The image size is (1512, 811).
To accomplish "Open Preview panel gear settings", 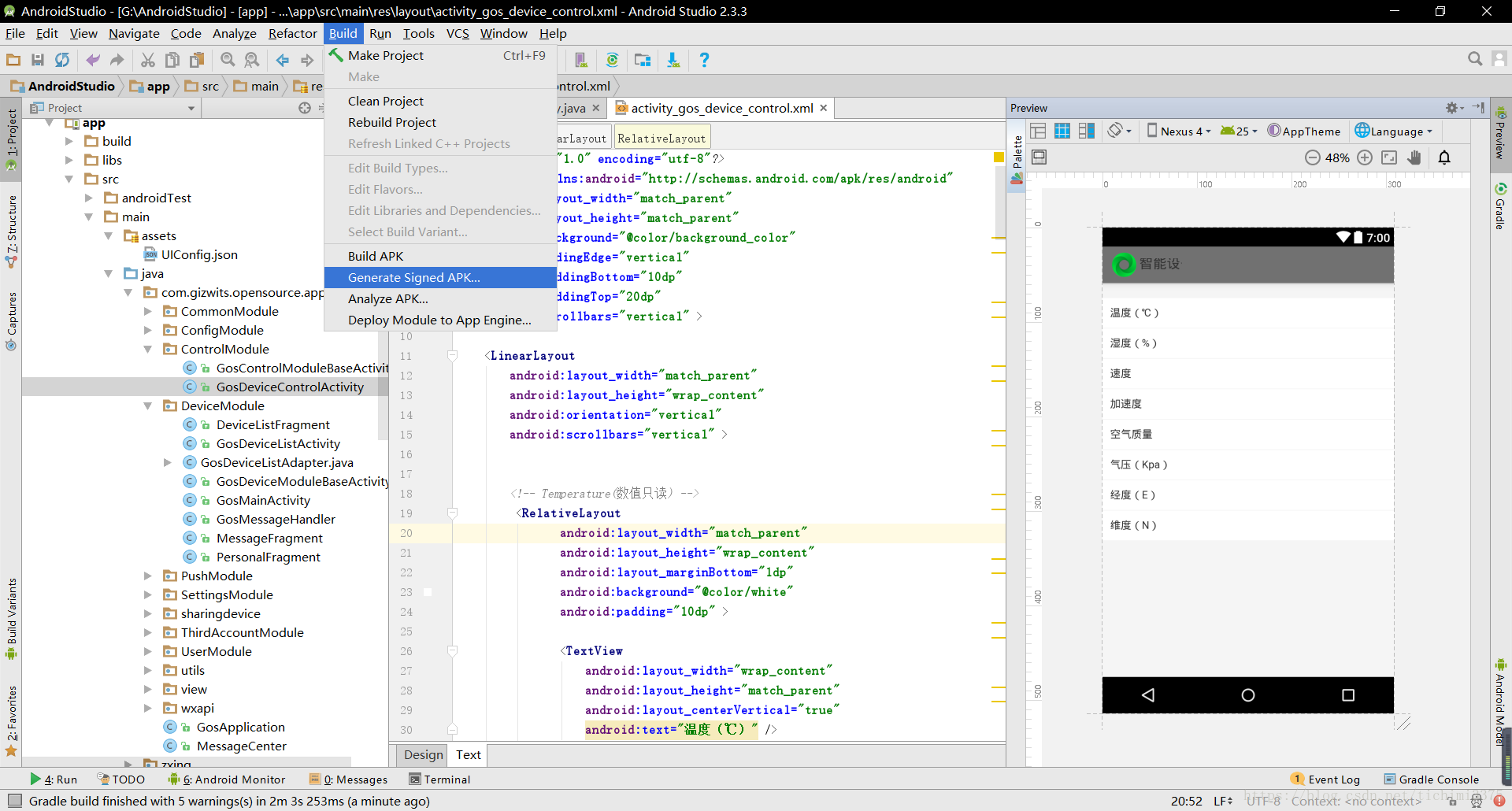I will point(1454,108).
